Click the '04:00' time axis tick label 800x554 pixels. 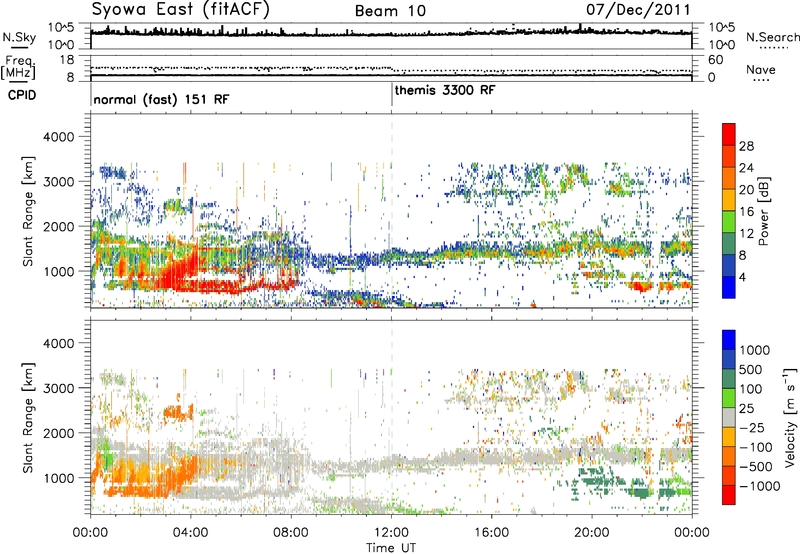191,533
